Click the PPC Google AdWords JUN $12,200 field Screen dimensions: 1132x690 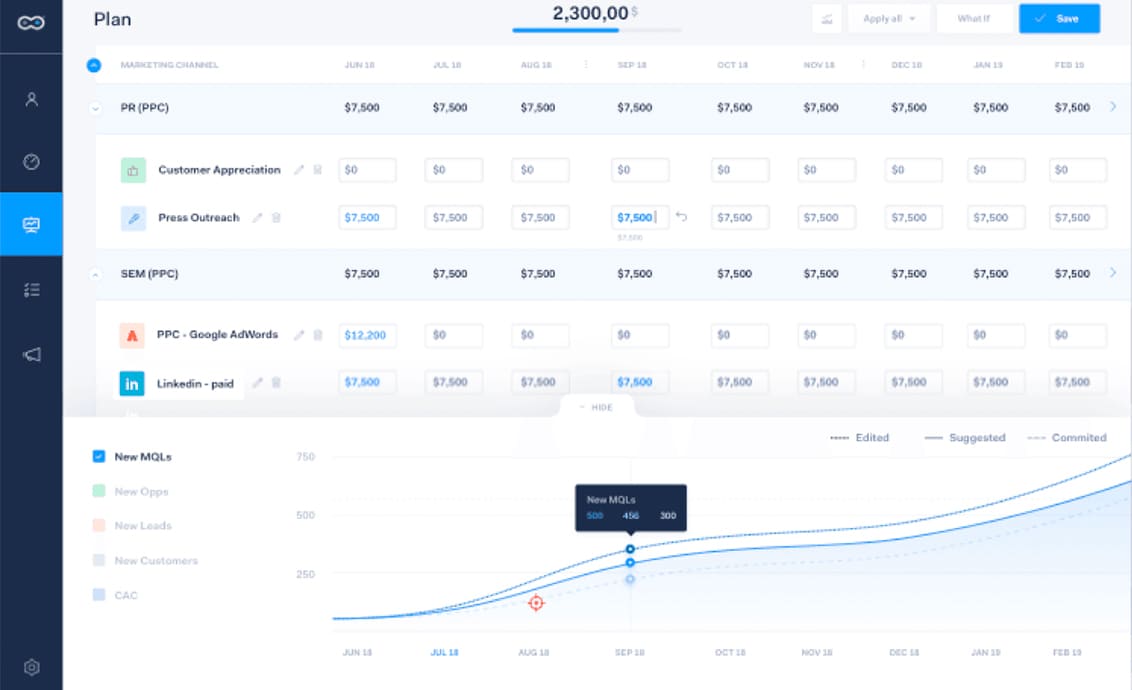[367, 335]
